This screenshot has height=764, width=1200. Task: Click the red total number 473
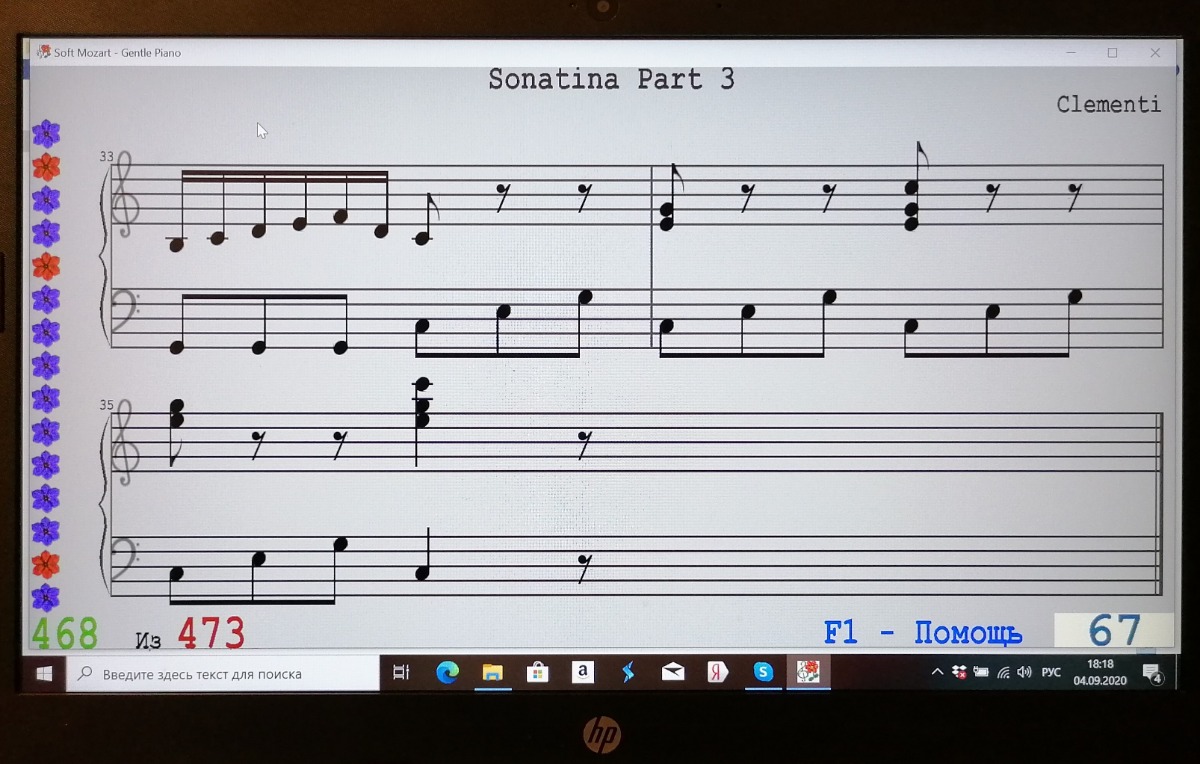(211, 633)
